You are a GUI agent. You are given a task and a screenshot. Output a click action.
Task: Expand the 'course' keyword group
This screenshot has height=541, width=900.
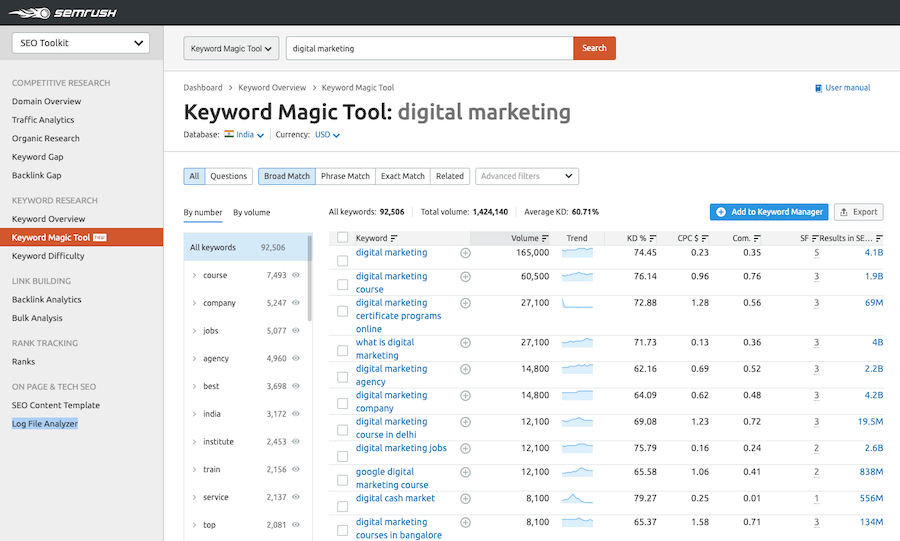(x=194, y=275)
